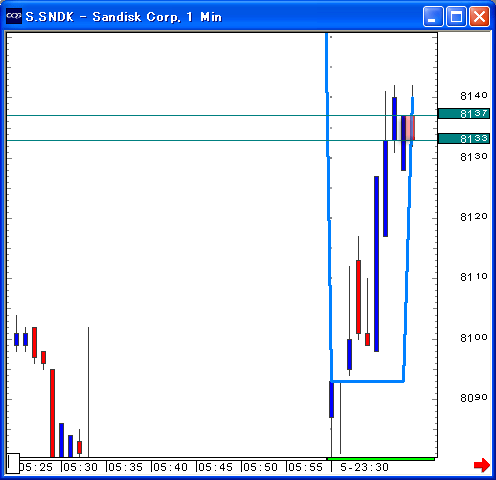The height and width of the screenshot is (480, 496).
Task: Click the 8130 price axis label
Action: [474, 157]
